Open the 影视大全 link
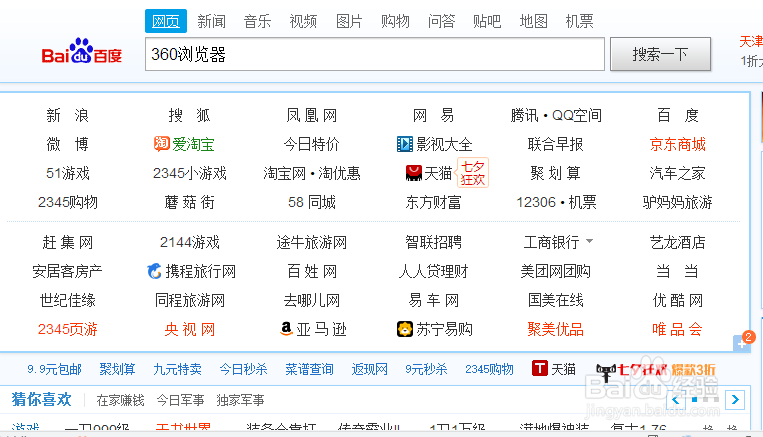The width and height of the screenshot is (763, 437). point(435,144)
